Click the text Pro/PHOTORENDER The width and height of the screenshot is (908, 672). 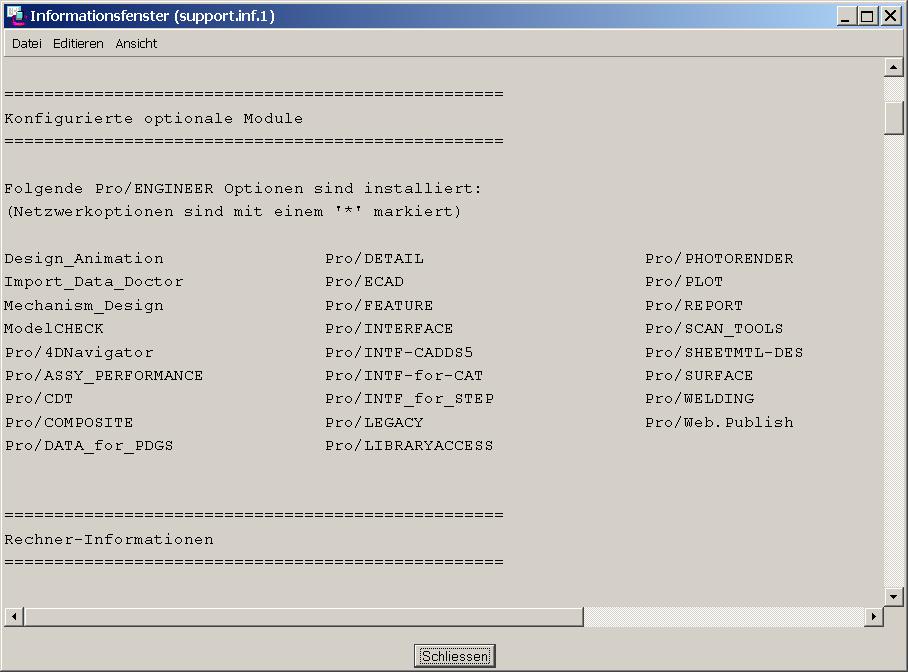[x=720, y=258]
